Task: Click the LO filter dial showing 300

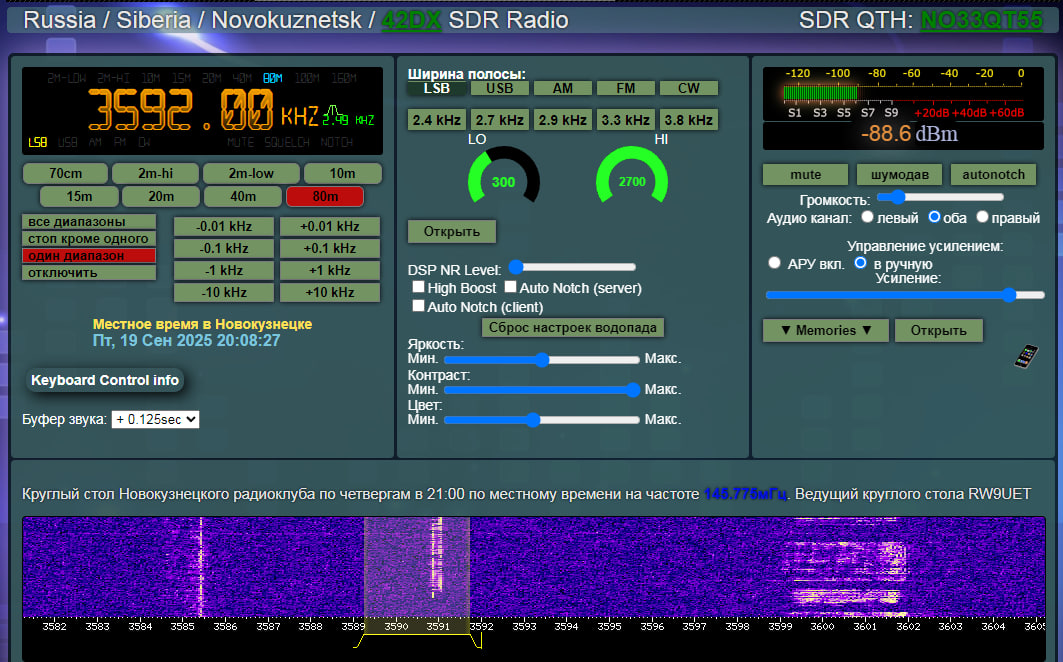Action: click(x=504, y=180)
